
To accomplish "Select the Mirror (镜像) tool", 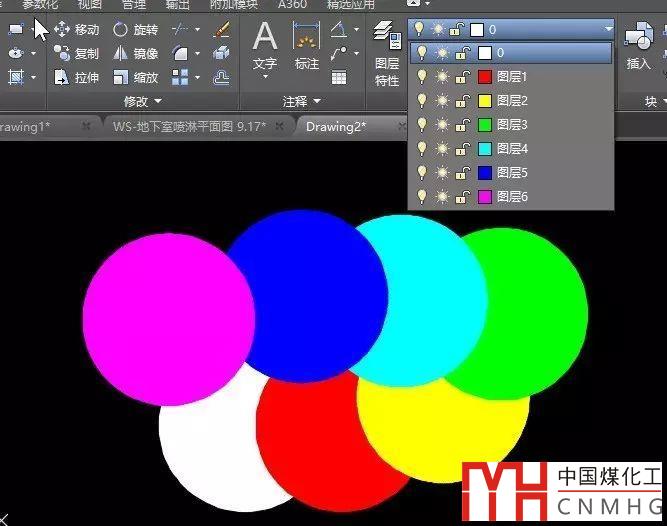I will (135, 54).
